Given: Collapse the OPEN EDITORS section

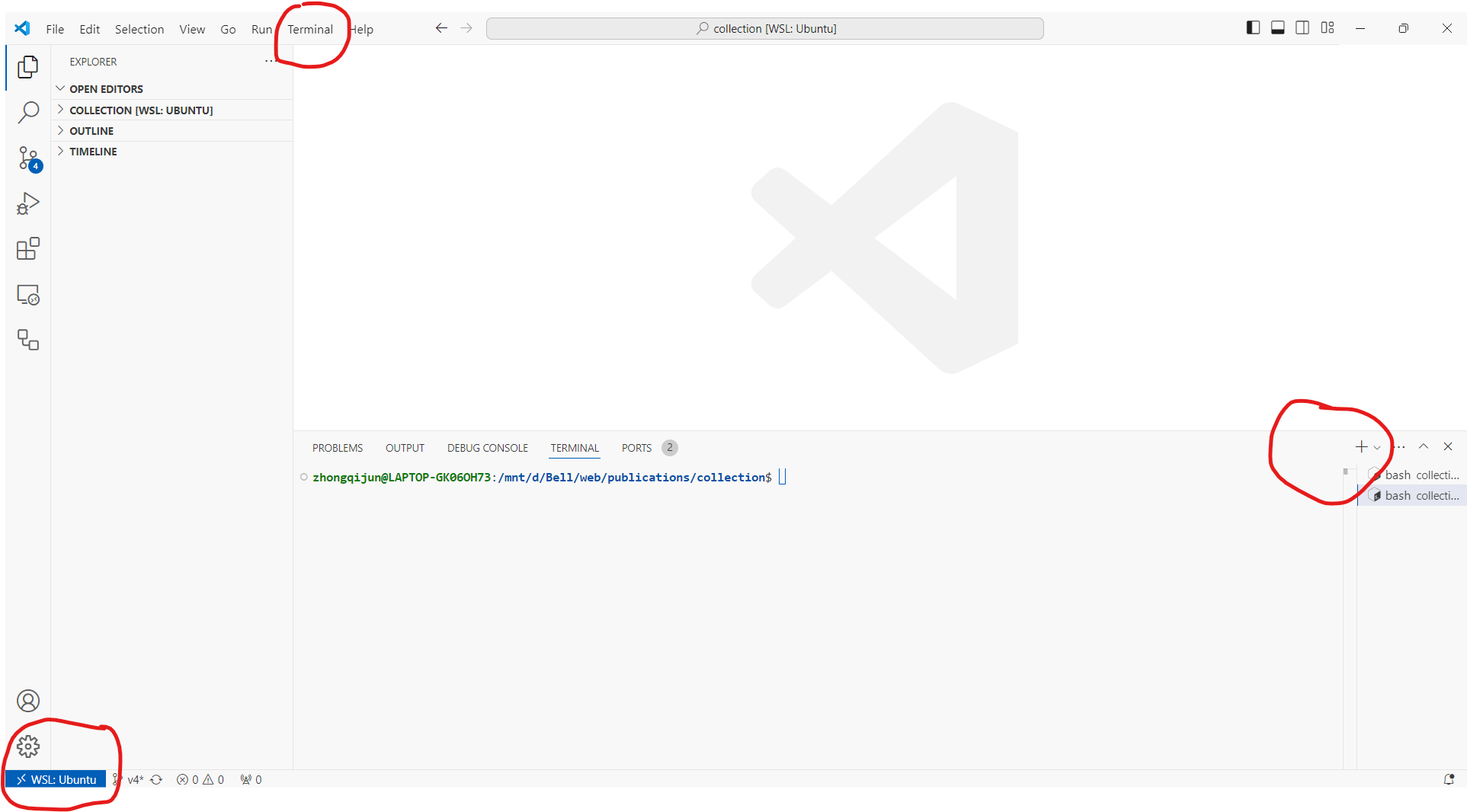Looking at the screenshot, I should pos(172,89).
